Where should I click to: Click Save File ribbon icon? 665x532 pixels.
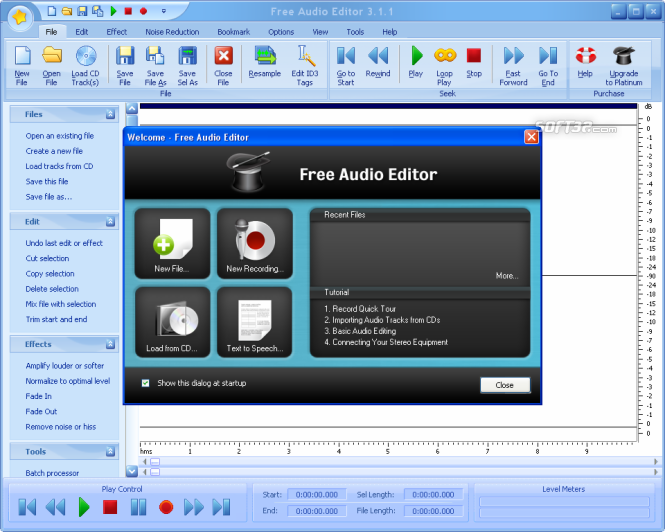125,66
